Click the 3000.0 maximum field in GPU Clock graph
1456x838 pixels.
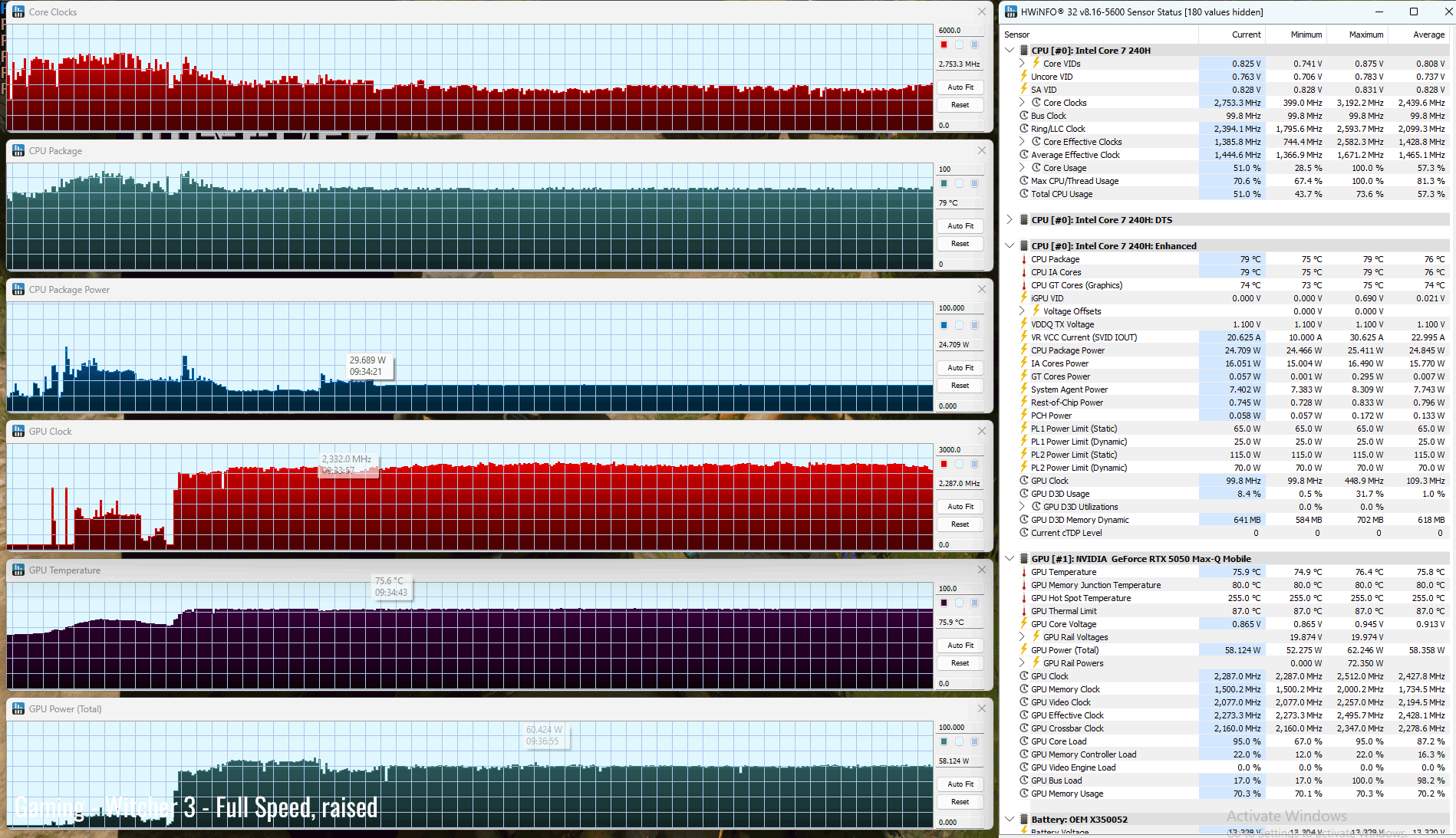tap(960, 450)
